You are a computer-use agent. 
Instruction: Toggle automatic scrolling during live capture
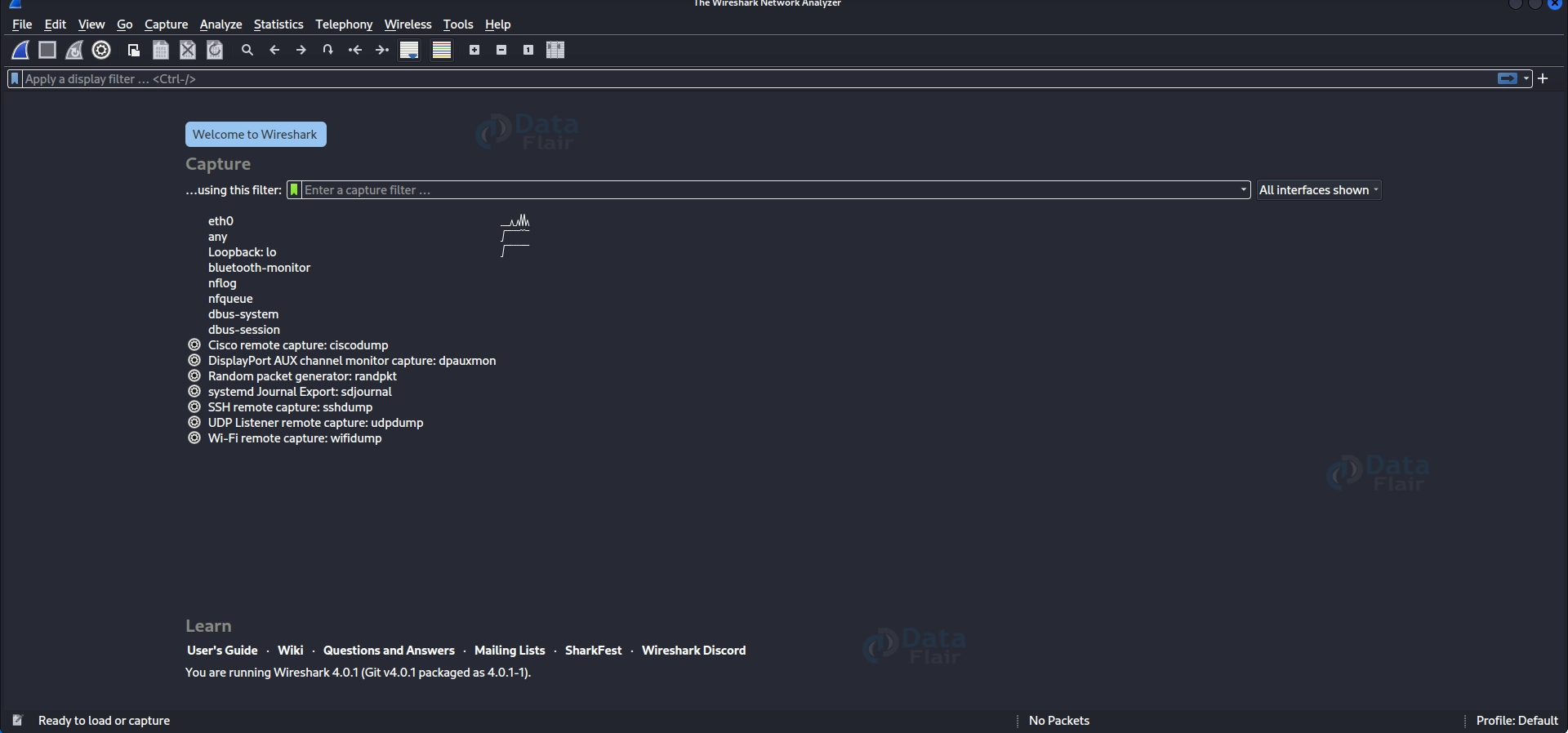(409, 51)
